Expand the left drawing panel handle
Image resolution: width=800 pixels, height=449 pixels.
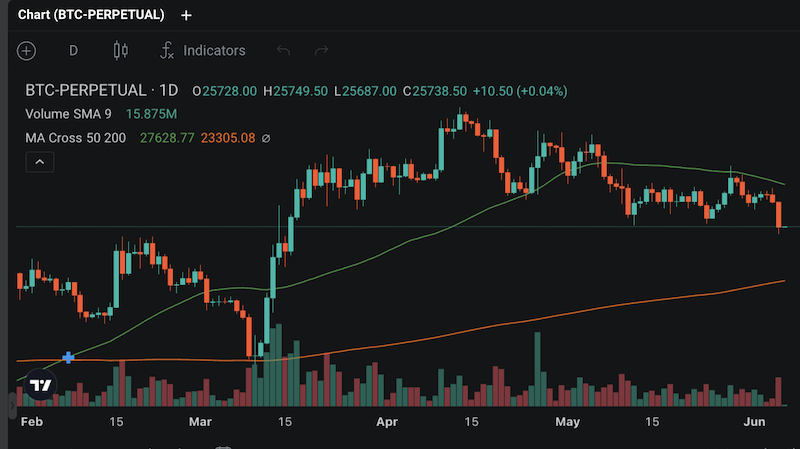[x=12, y=406]
